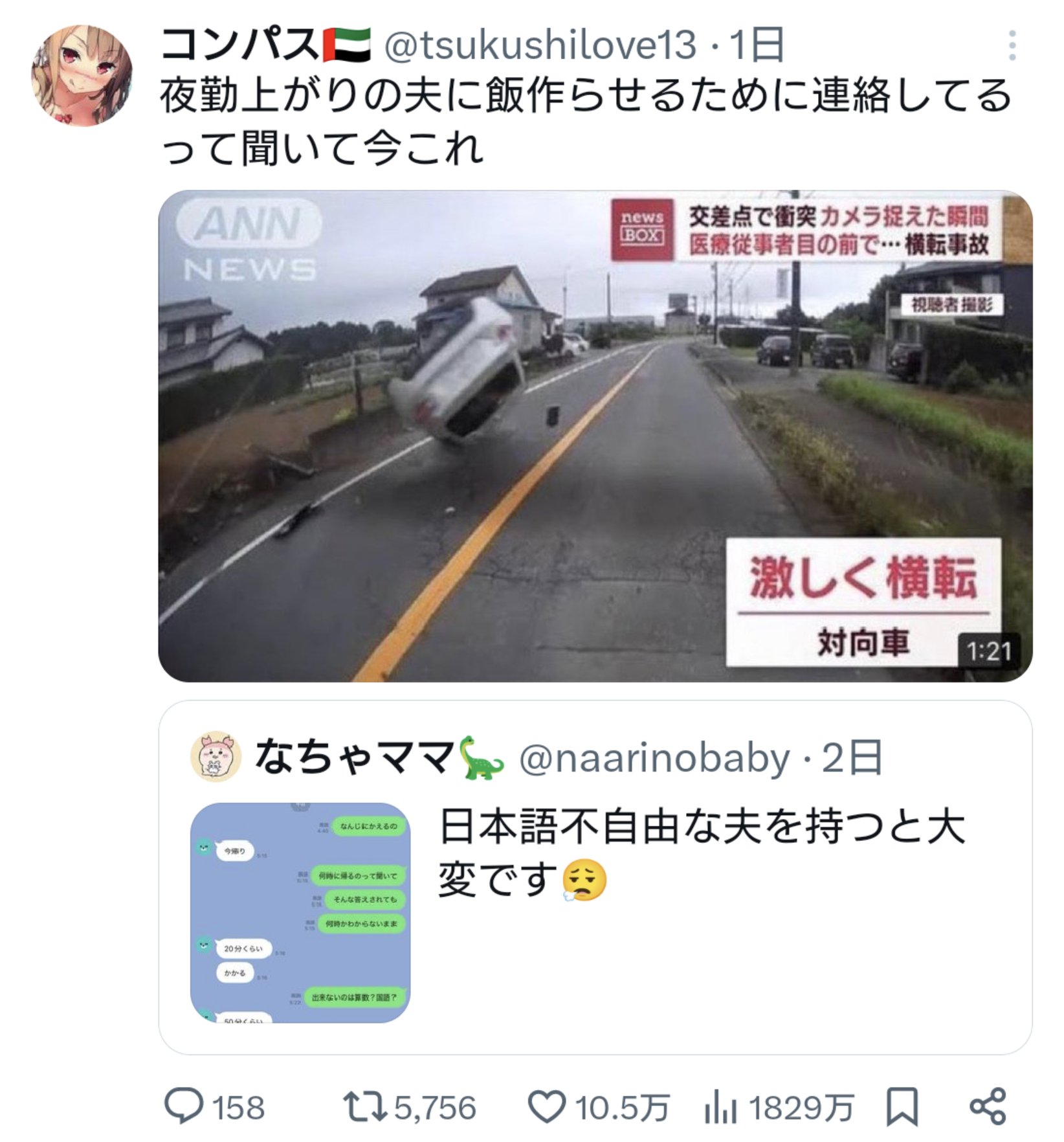Open なちゃママ quoted avatar
This screenshot has height=1142, width=1064.
[x=216, y=757]
